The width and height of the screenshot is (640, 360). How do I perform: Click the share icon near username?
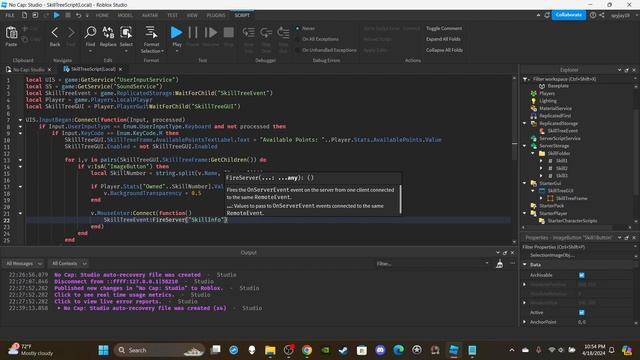point(602,15)
